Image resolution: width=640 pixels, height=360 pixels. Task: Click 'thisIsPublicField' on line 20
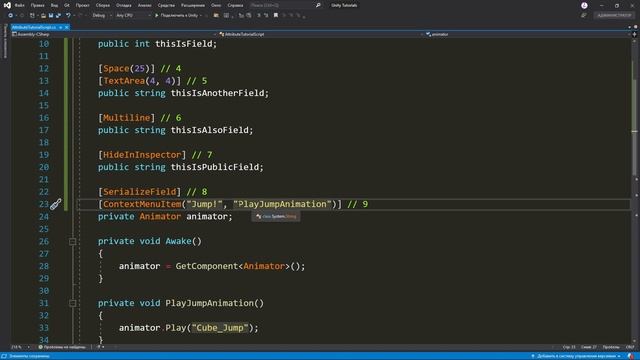pos(215,167)
